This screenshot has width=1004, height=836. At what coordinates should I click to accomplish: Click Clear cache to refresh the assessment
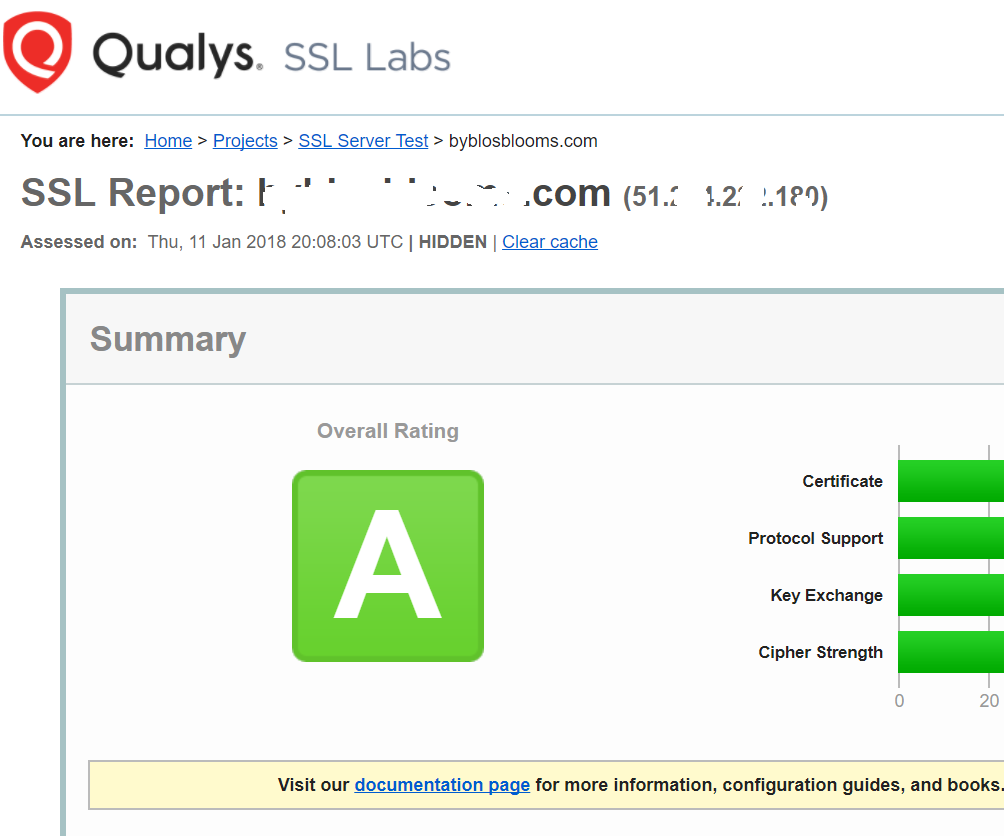pos(549,242)
